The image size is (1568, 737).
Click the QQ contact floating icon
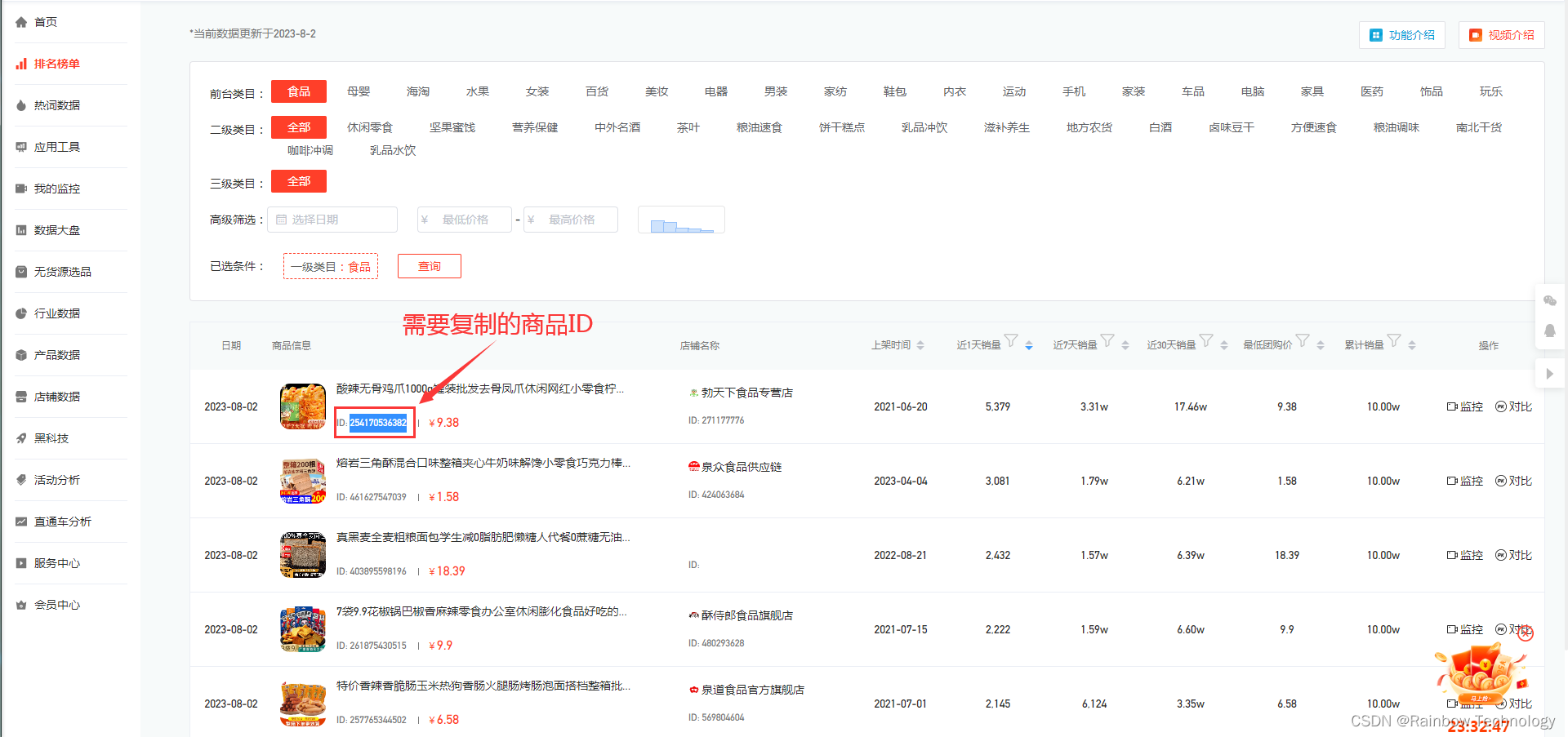tap(1550, 331)
